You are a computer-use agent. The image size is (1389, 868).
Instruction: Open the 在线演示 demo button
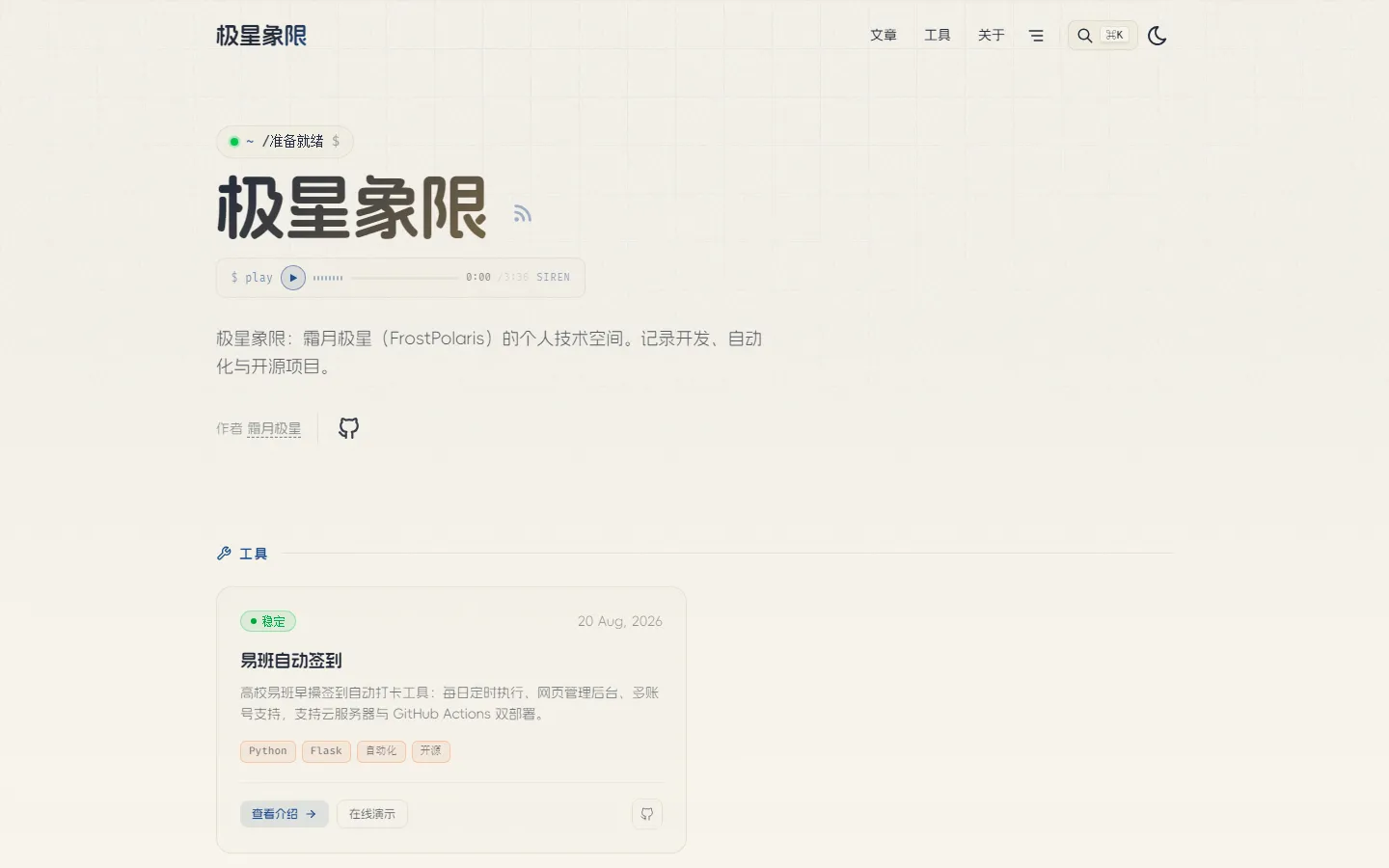[x=372, y=814]
